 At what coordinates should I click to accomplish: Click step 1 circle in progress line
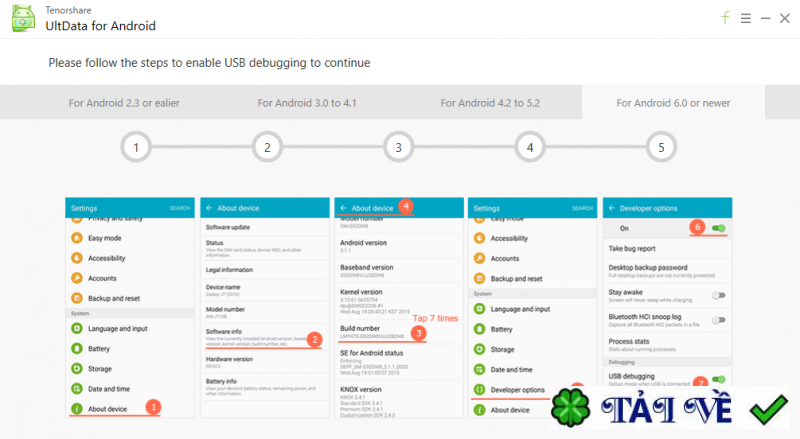136,147
